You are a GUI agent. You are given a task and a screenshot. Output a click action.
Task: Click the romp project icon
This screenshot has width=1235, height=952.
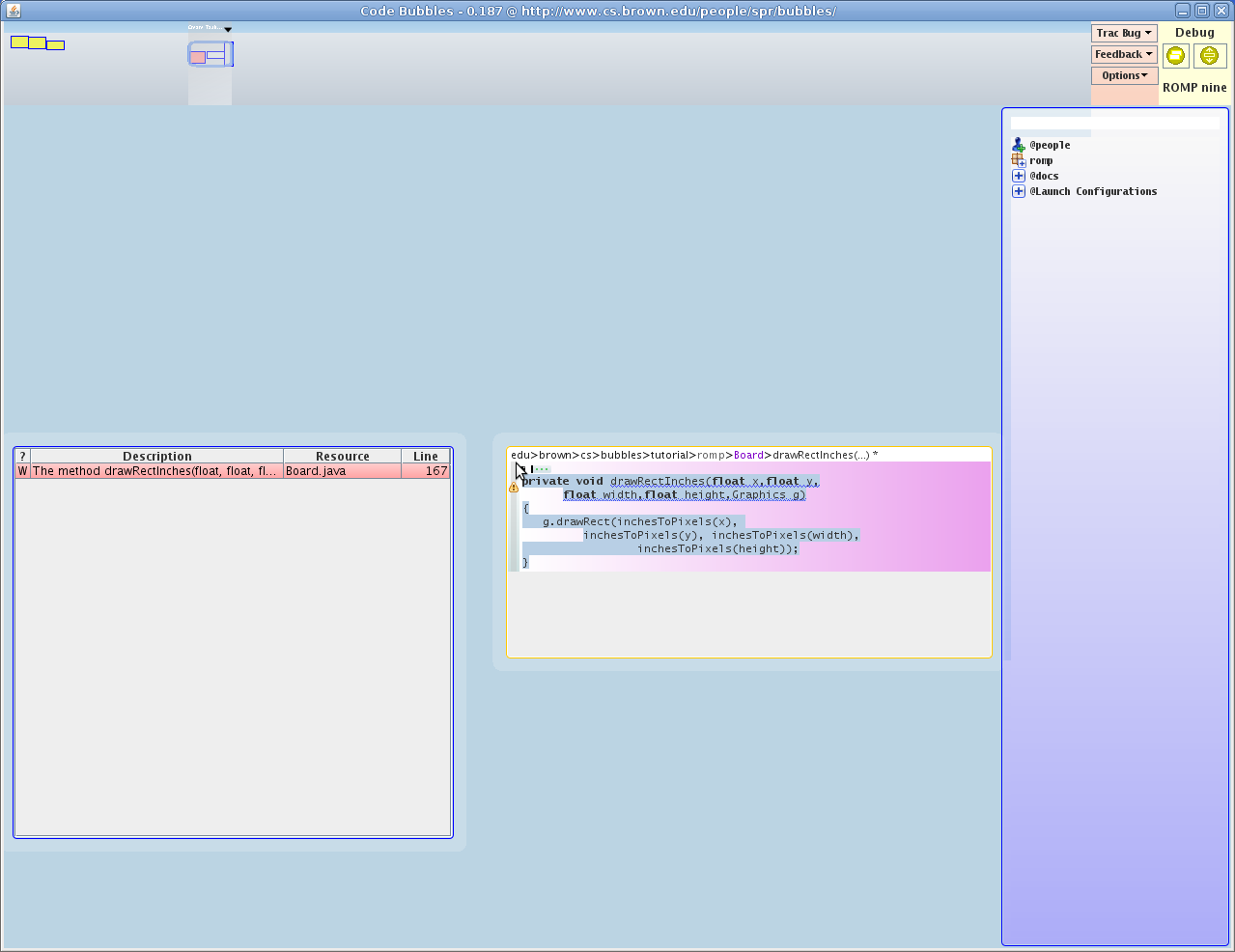point(1018,160)
